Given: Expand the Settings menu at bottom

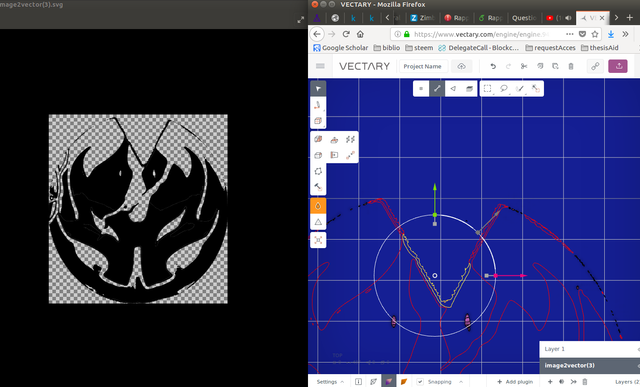Looking at the screenshot, I should 330,382.
